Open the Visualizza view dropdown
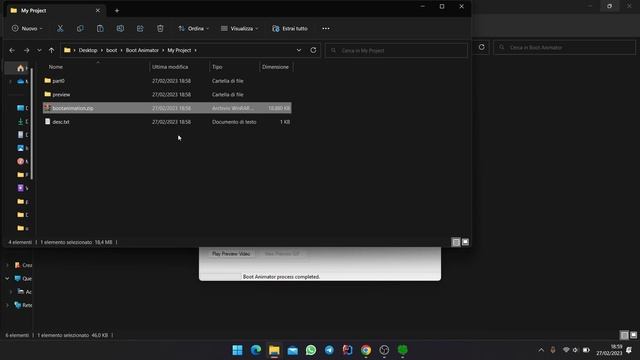640x360 pixels. (240, 28)
